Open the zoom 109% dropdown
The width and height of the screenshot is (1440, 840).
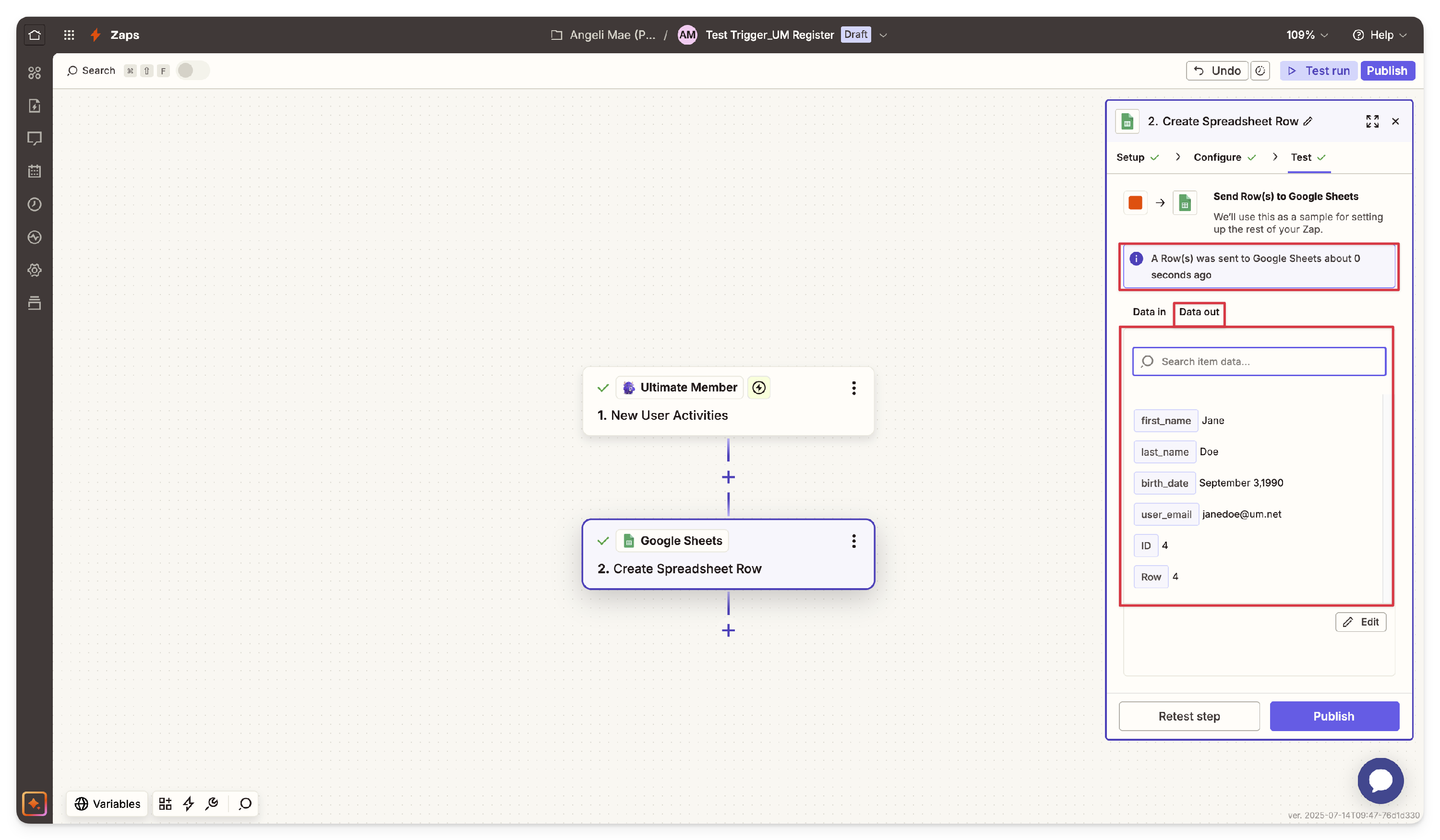coord(1307,35)
